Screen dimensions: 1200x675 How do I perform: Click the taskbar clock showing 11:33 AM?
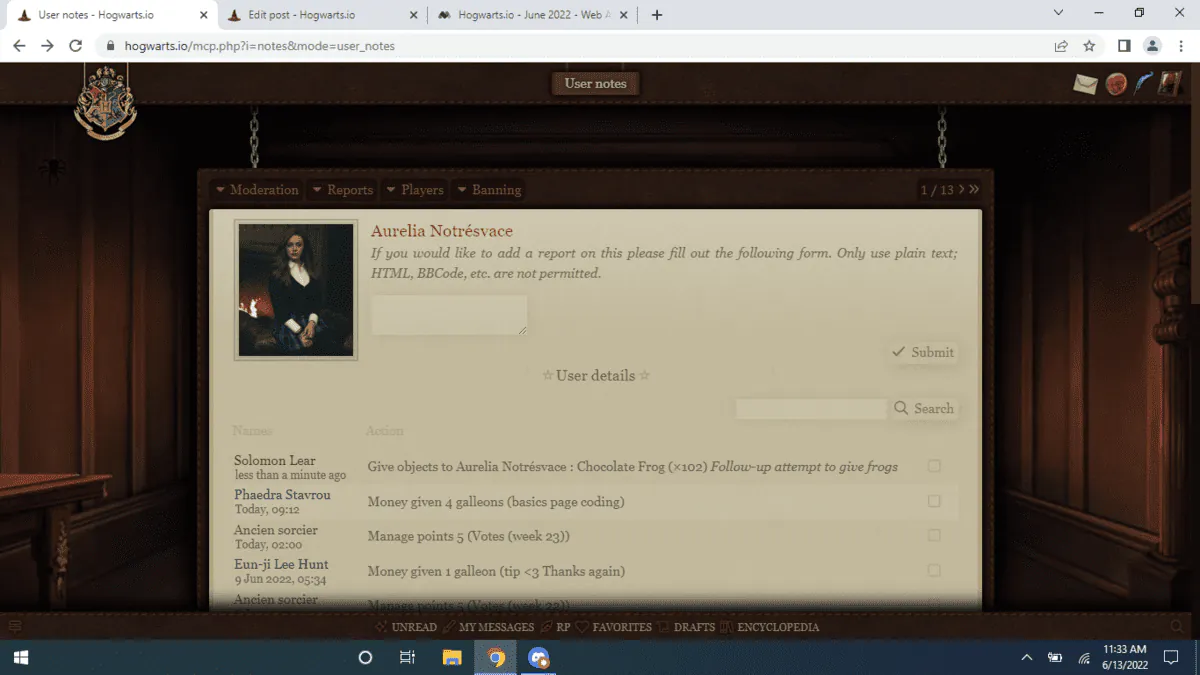(x=1125, y=657)
